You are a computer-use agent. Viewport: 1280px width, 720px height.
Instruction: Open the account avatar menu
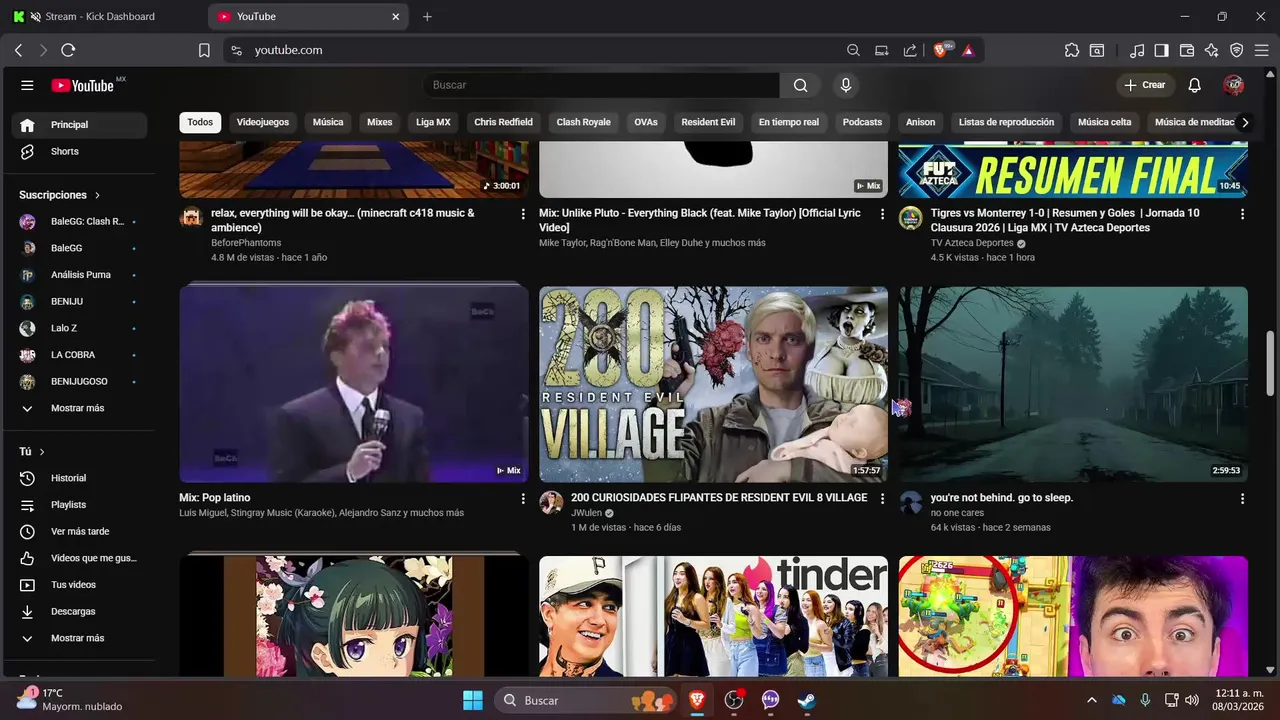(1233, 85)
